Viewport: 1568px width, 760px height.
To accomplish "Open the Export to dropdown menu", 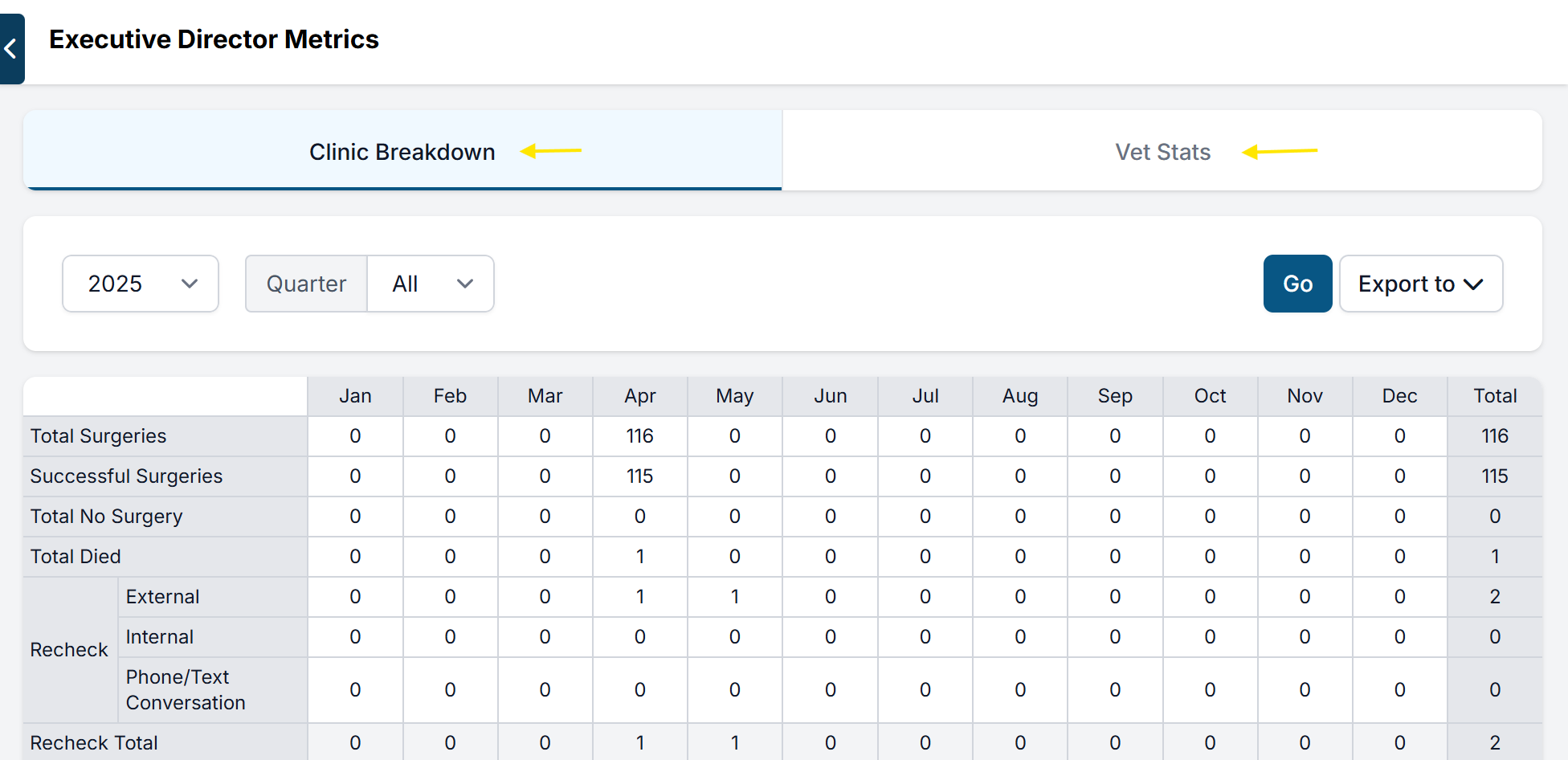I will click(1420, 284).
